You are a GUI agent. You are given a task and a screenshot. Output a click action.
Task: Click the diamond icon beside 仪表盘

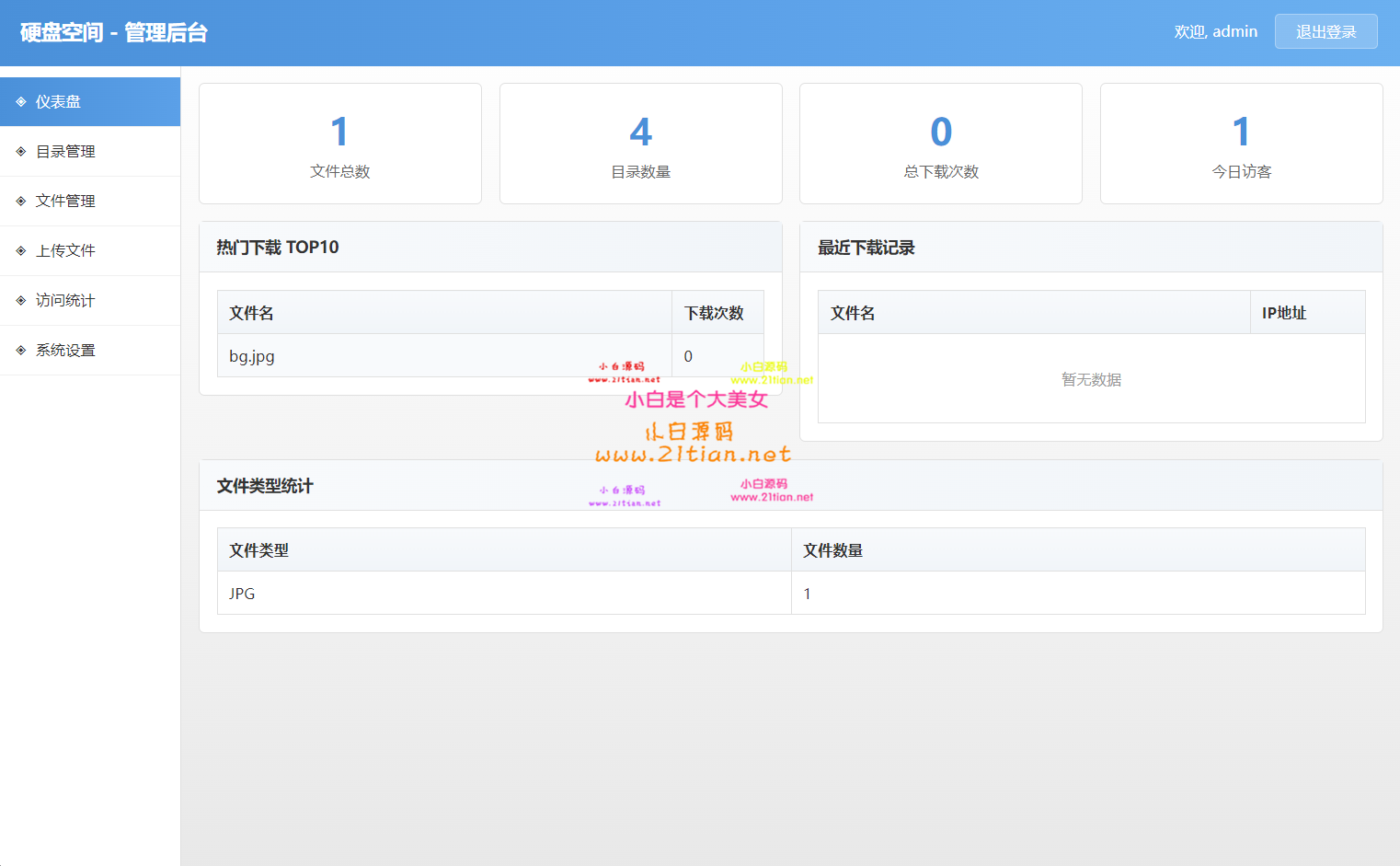tap(21, 102)
